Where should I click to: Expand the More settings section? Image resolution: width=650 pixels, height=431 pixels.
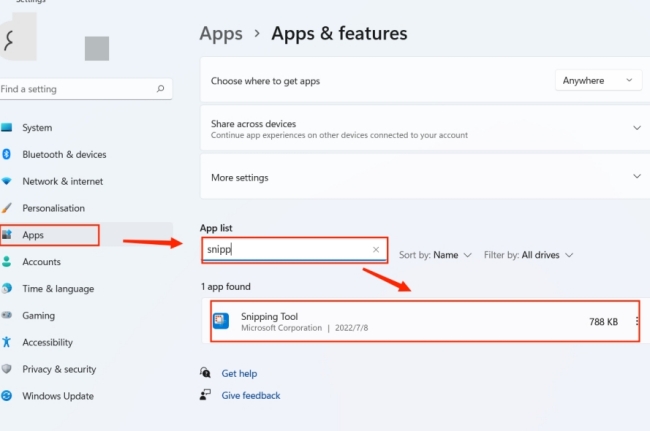pyautogui.click(x=637, y=177)
